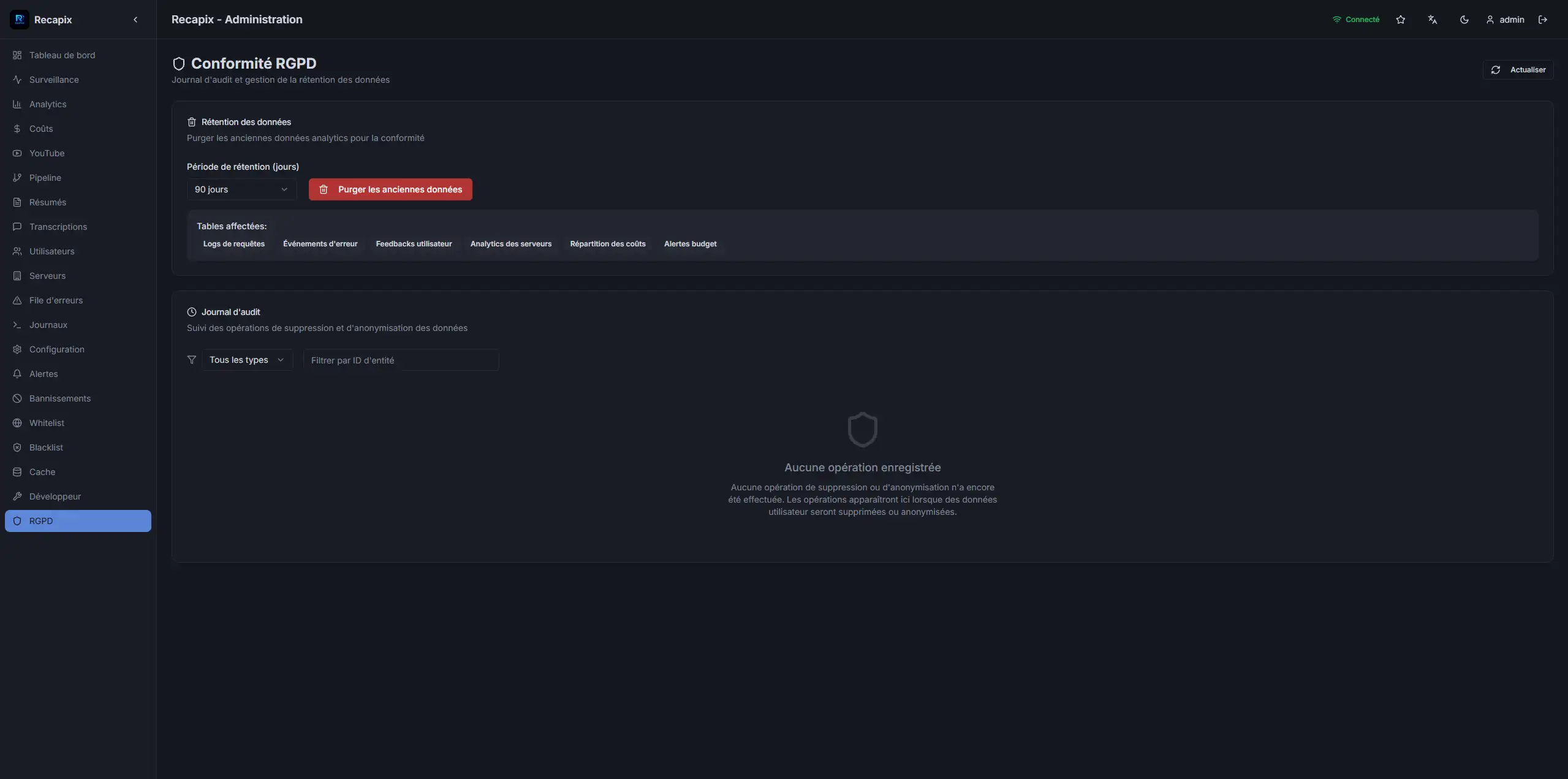Select the Coûts dollar icon
Viewport: 1568px width, 779px height.
[17, 129]
